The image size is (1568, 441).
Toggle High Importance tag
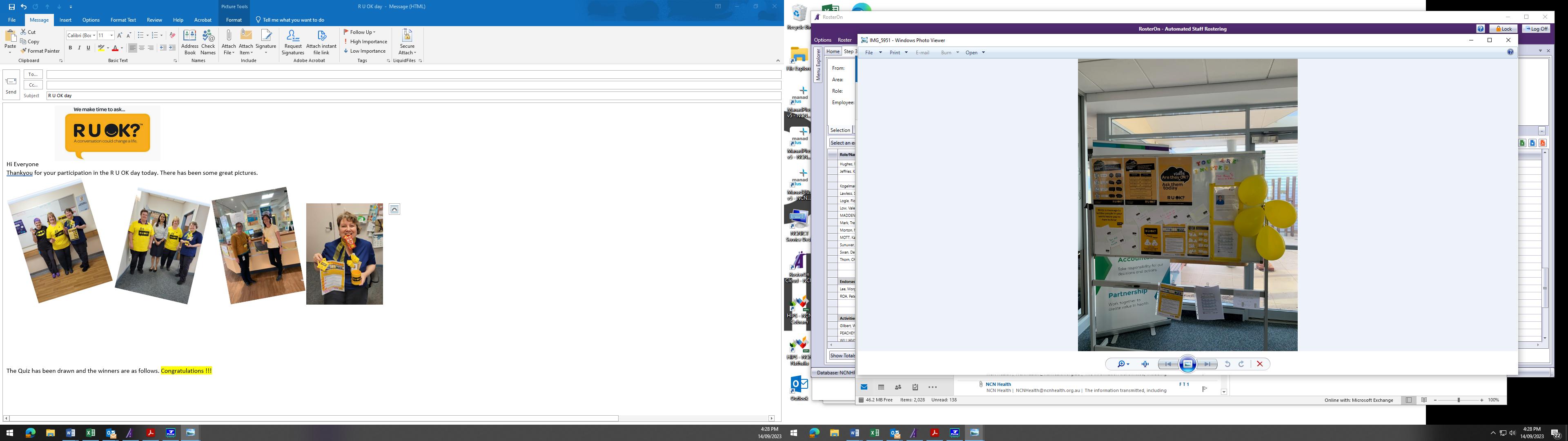[365, 41]
